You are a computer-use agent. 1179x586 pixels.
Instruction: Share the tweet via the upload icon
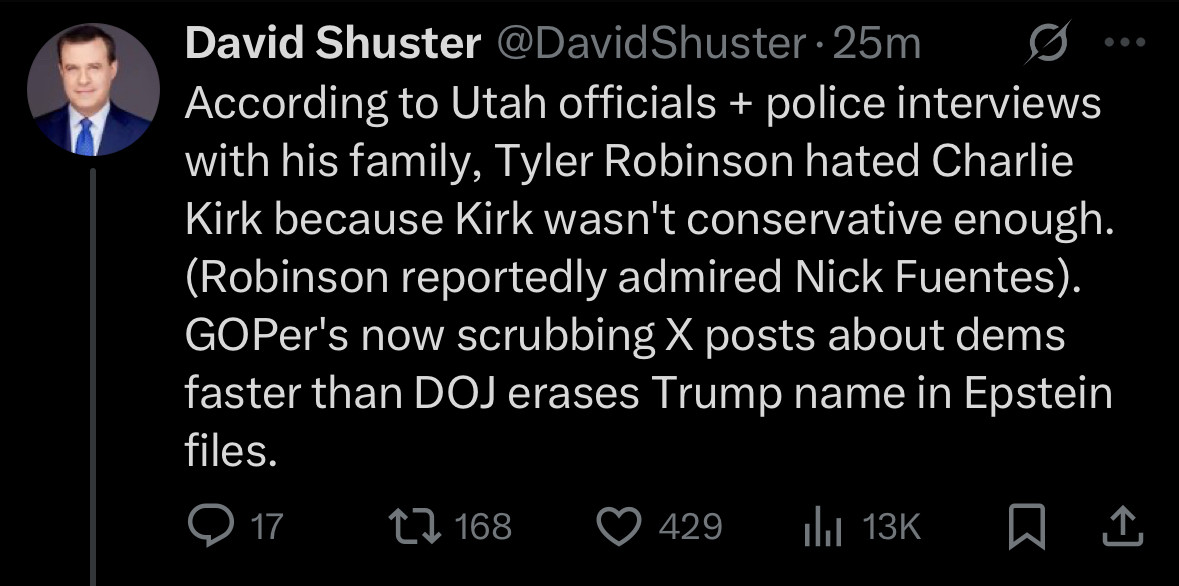1122,524
